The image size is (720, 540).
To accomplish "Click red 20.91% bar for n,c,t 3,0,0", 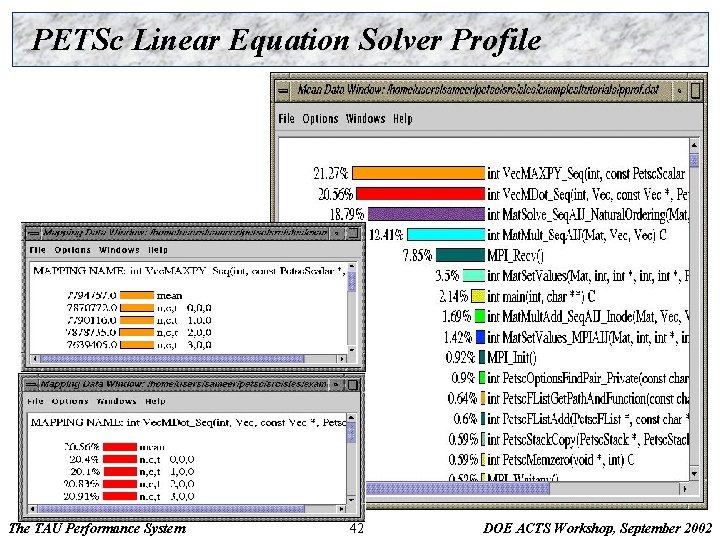I will tap(120, 496).
